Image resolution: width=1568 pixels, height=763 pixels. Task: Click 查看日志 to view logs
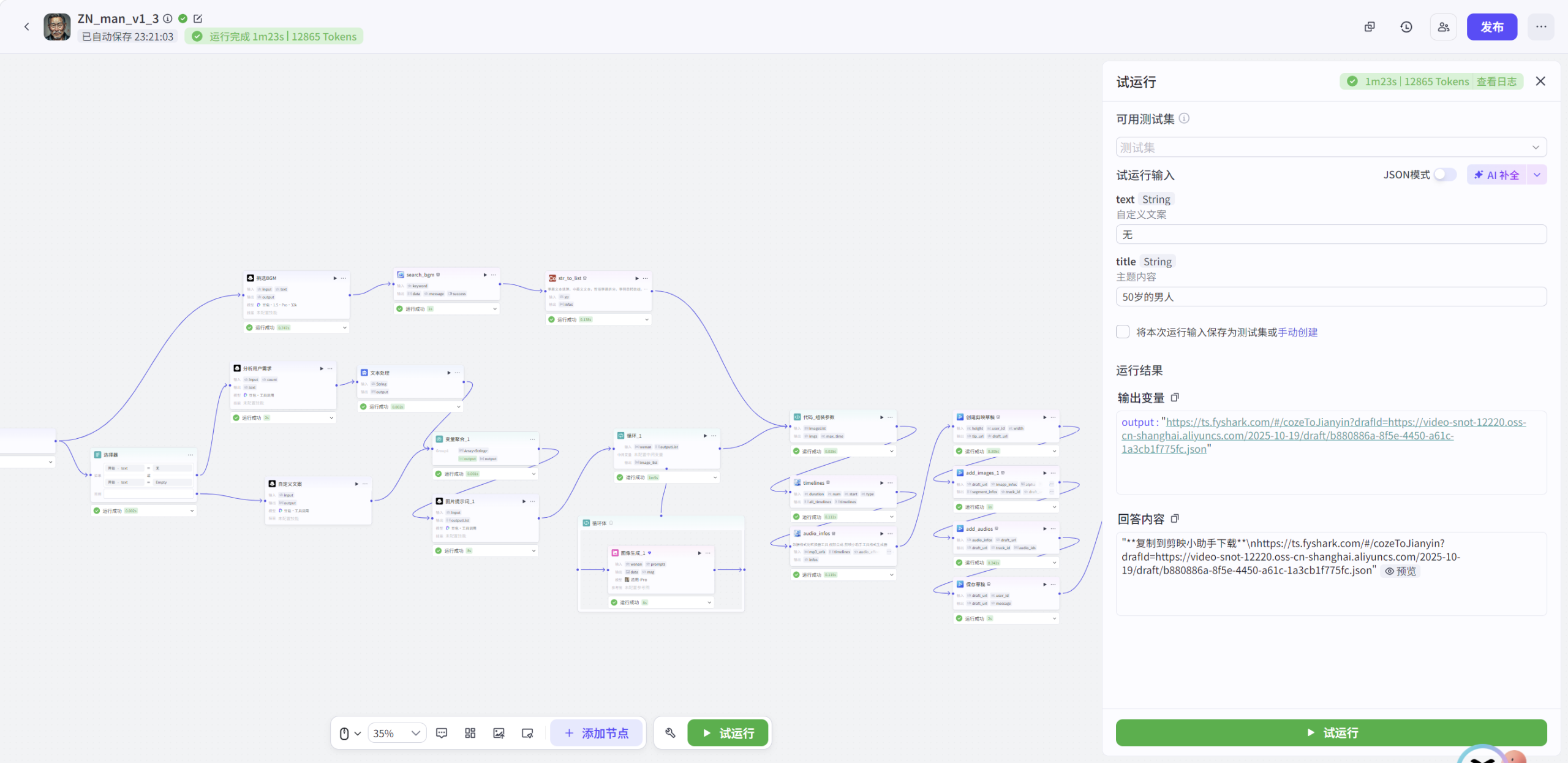pyautogui.click(x=1496, y=82)
